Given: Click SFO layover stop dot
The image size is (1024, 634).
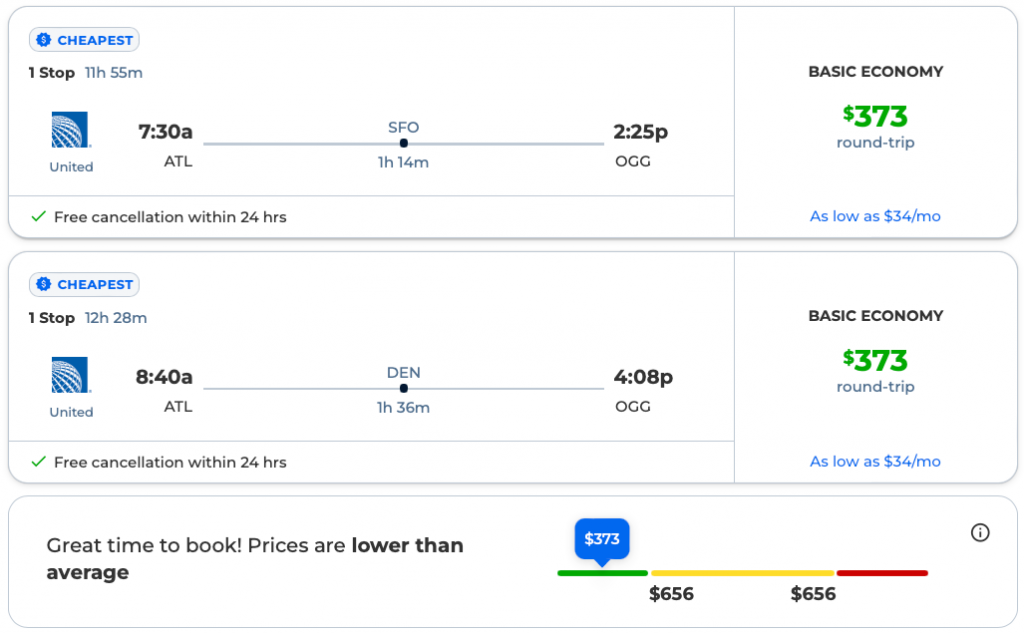Looking at the screenshot, I should [403, 144].
